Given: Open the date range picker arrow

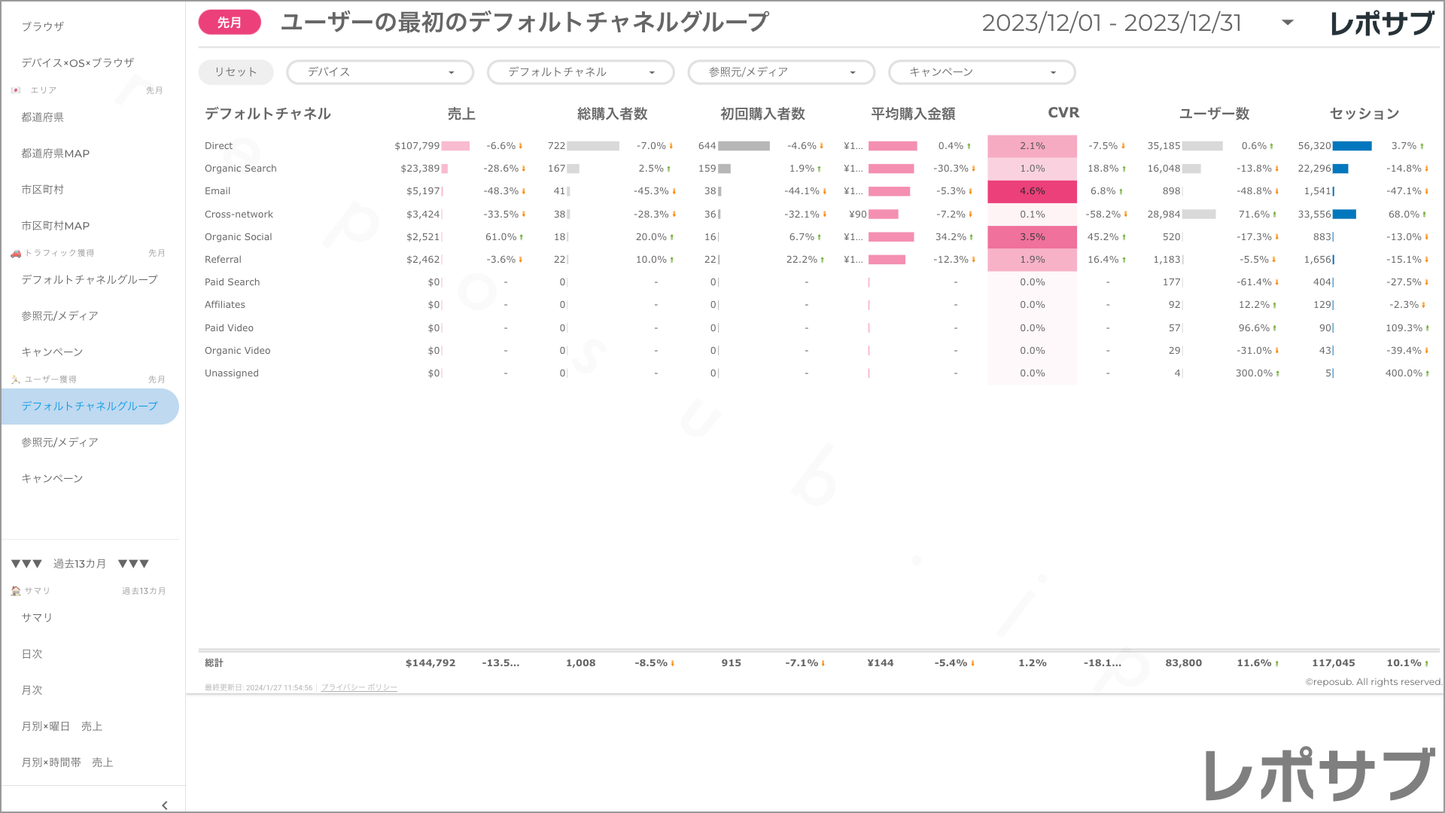Looking at the screenshot, I should 1287,23.
